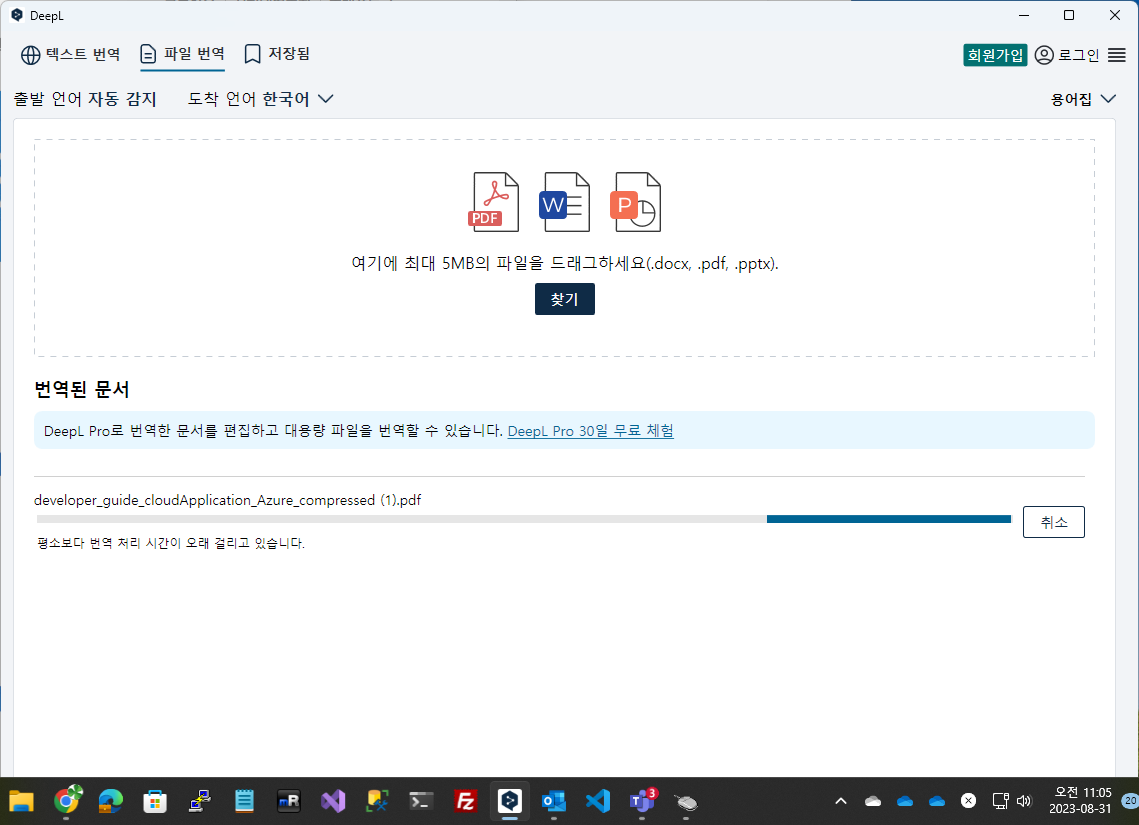Click the Word document file icon
Viewport: 1139px width, 825px height.
(564, 202)
